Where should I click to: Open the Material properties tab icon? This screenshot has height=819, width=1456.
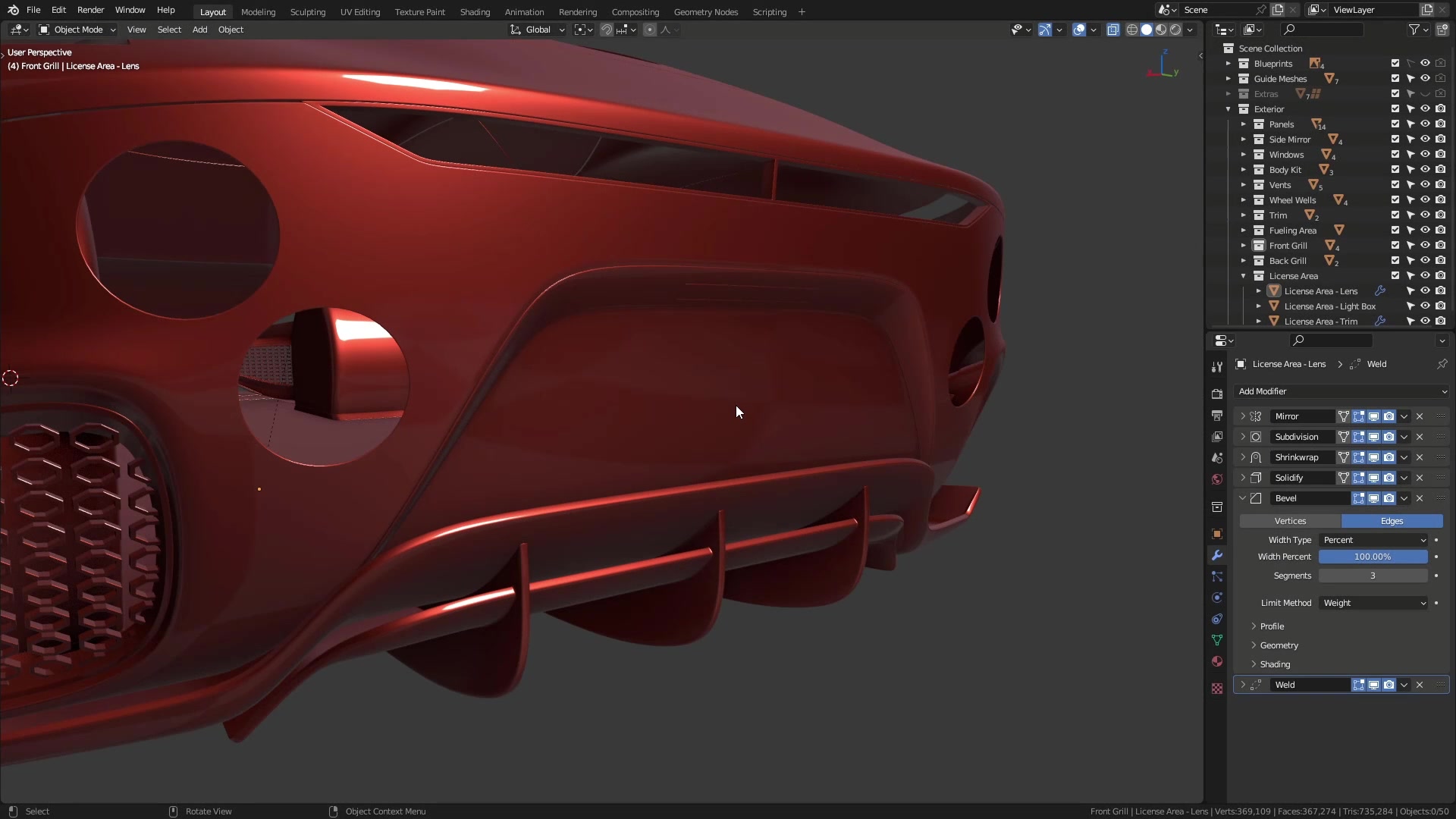(x=1217, y=661)
